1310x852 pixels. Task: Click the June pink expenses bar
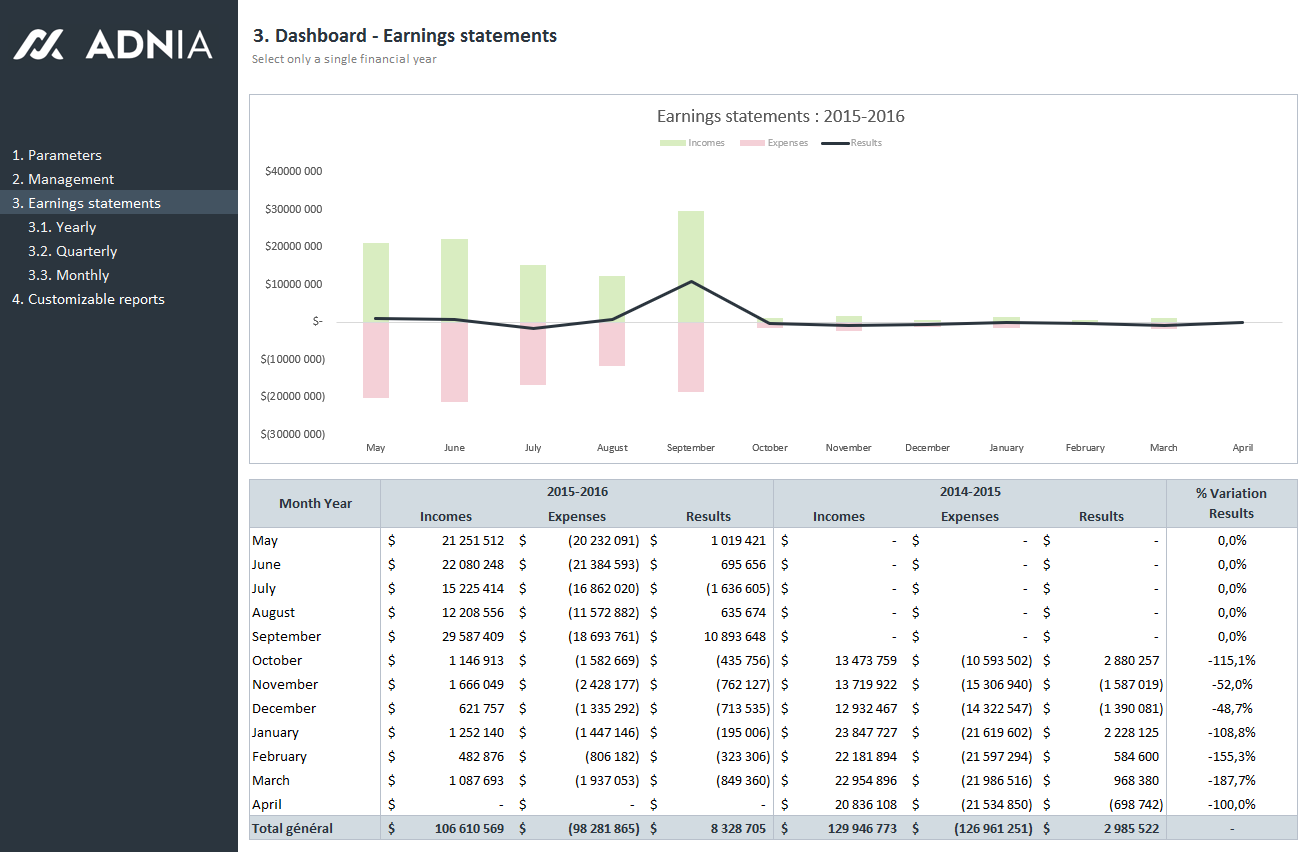point(454,361)
